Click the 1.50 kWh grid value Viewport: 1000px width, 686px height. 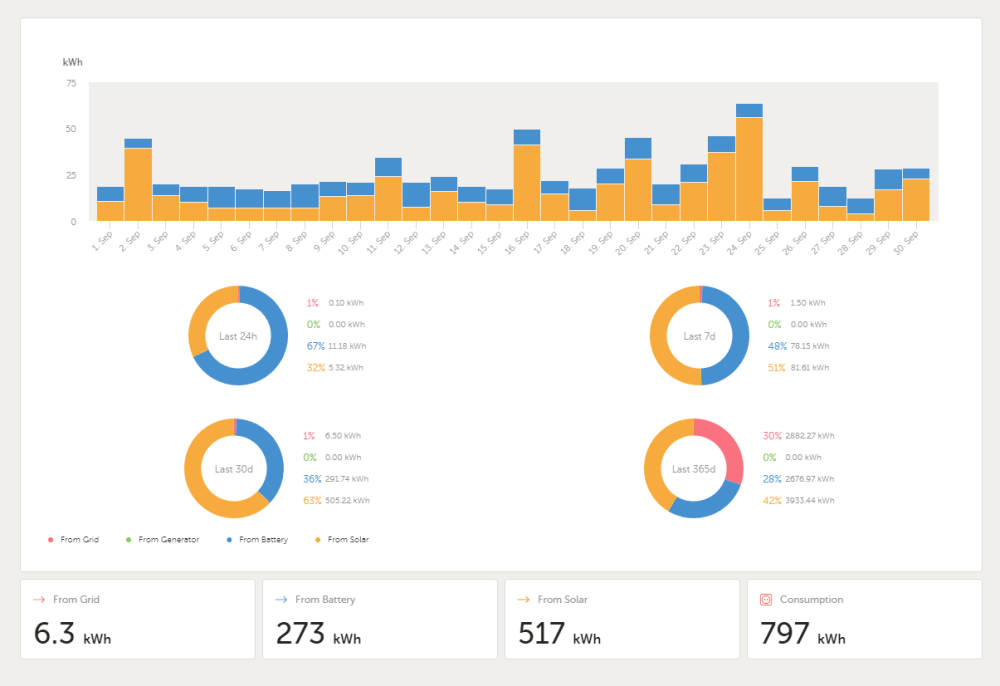click(807, 303)
